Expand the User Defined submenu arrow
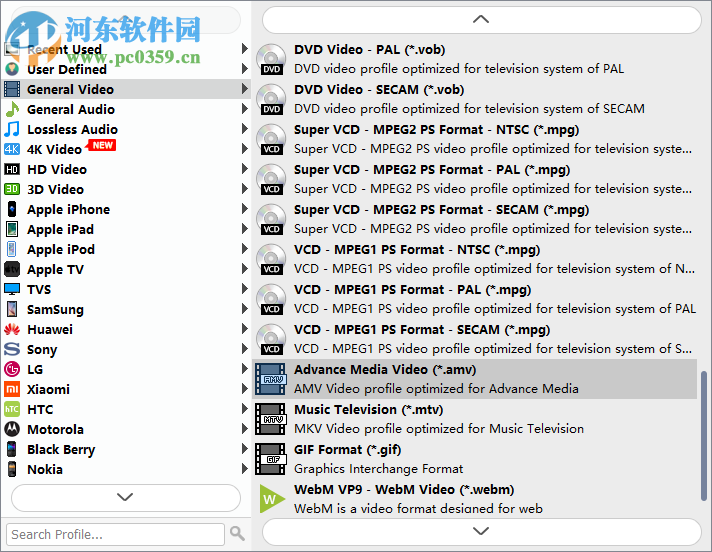Viewport: 712px width, 552px height. pyautogui.click(x=244, y=69)
